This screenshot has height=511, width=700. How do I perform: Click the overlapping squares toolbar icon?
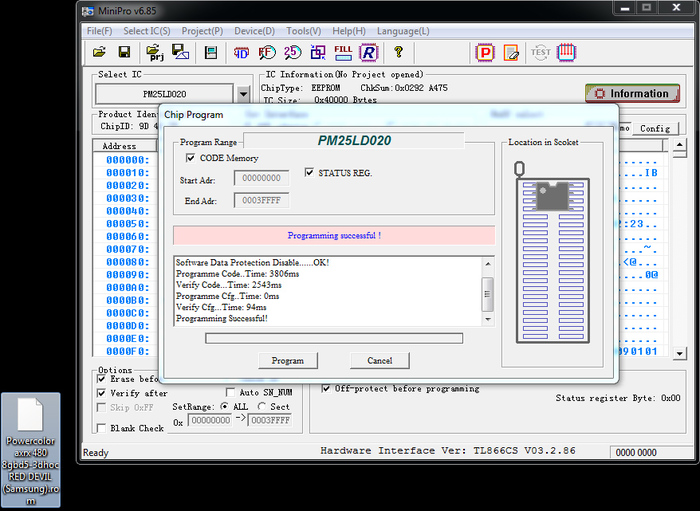pyautogui.click(x=318, y=53)
